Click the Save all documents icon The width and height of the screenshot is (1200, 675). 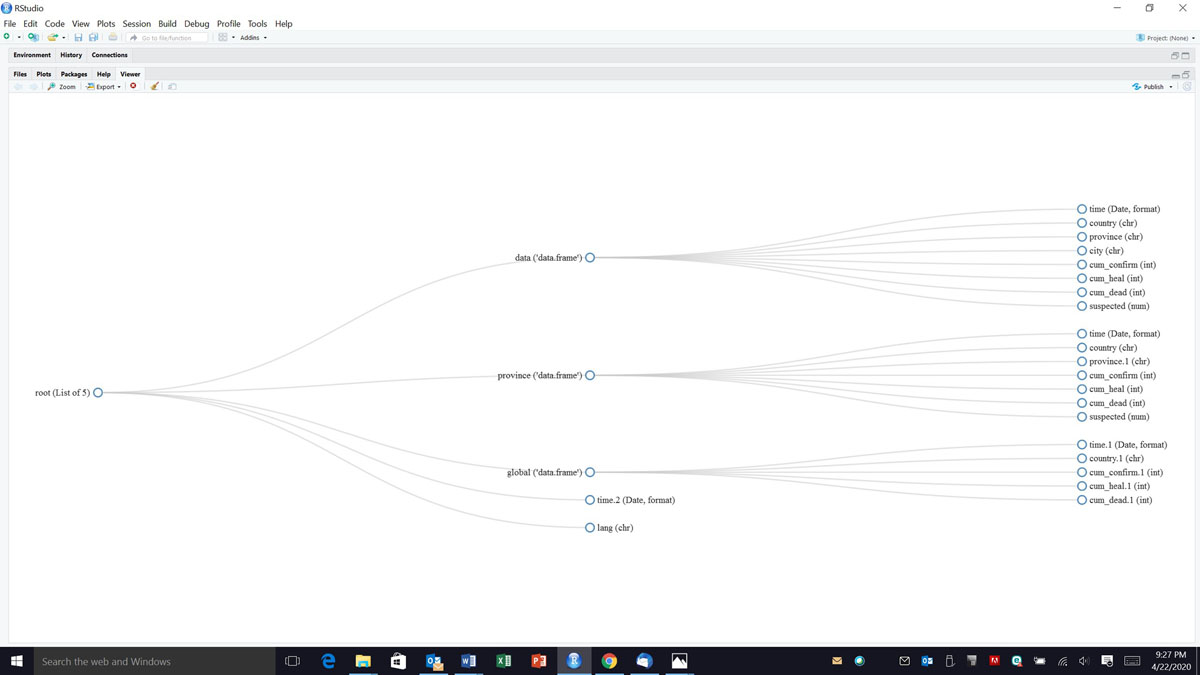point(93,38)
